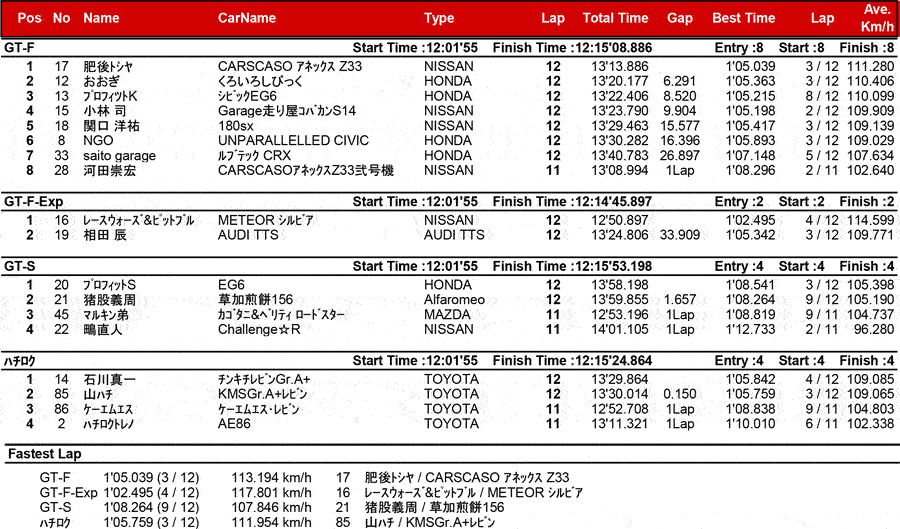Image resolution: width=900 pixels, height=529 pixels.
Task: Select the 'GT-F' class heading
Action: click(20, 48)
